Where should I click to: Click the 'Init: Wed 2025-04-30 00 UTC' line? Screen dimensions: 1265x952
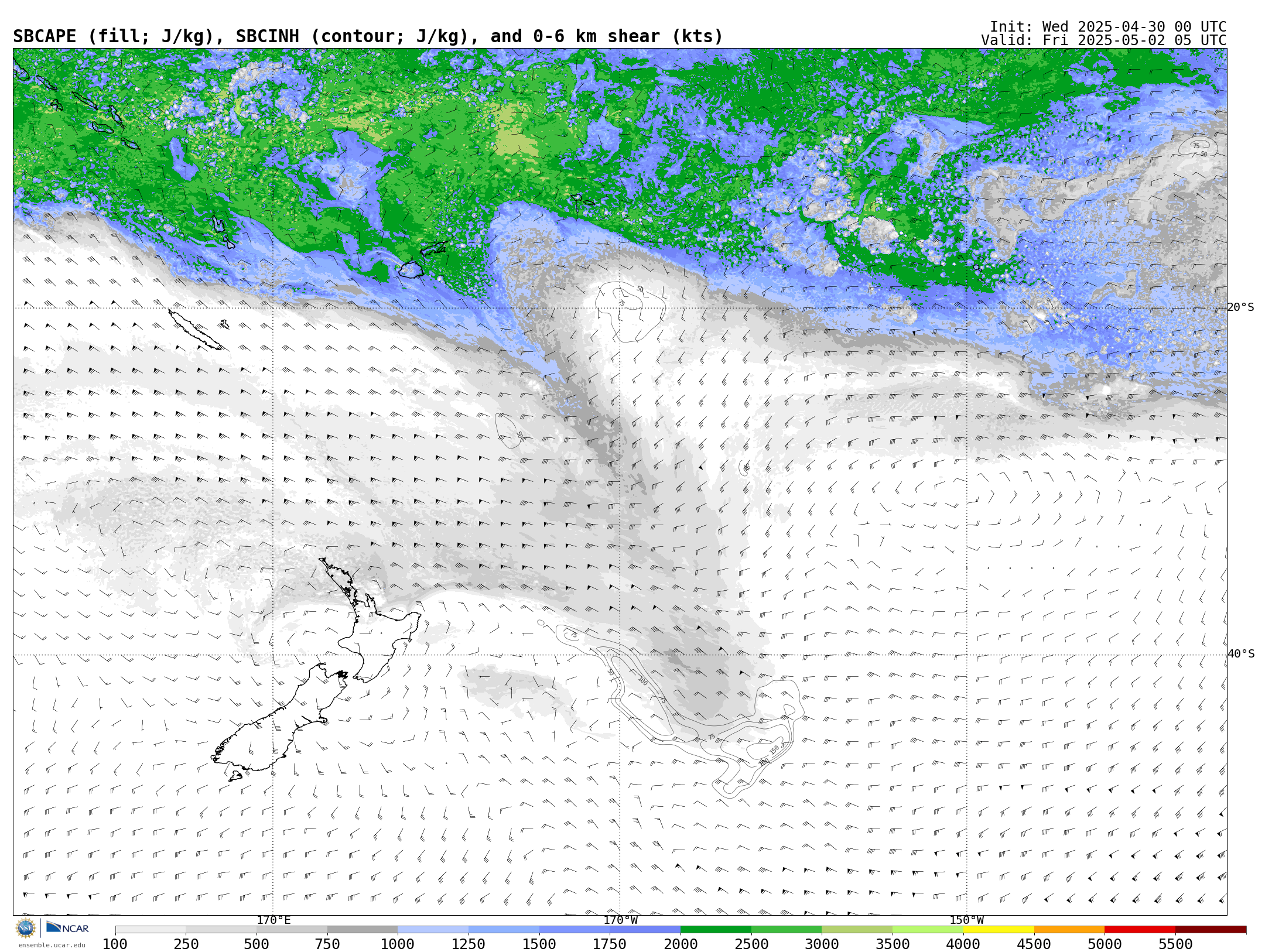pos(1108,27)
